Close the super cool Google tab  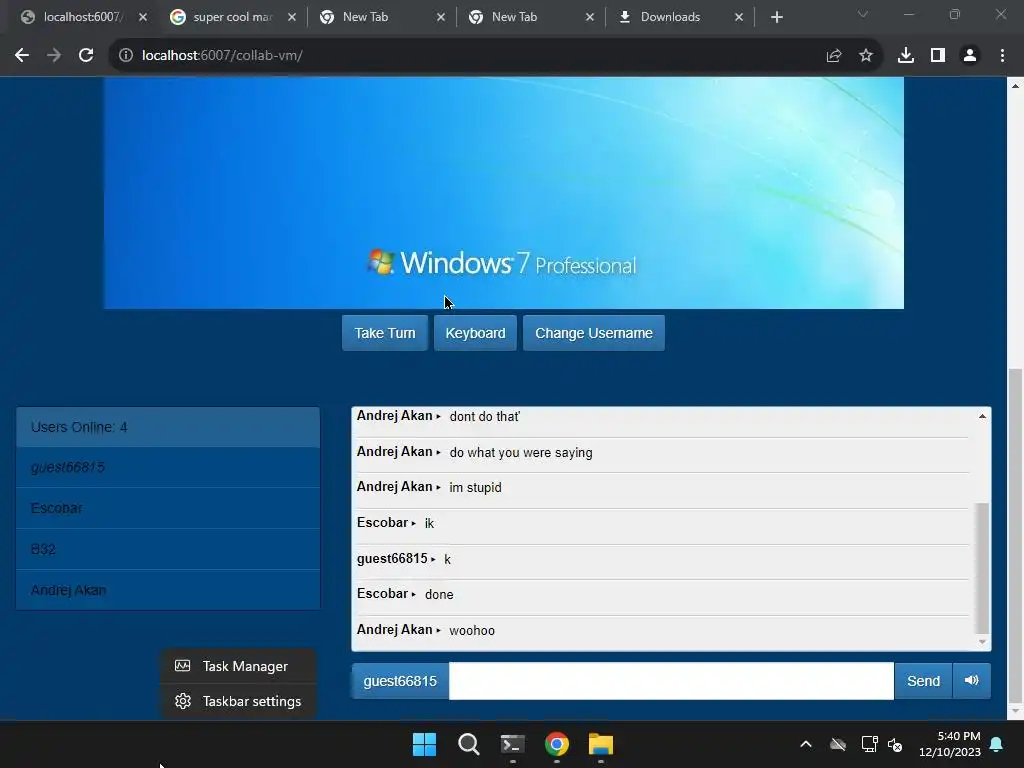[292, 17]
